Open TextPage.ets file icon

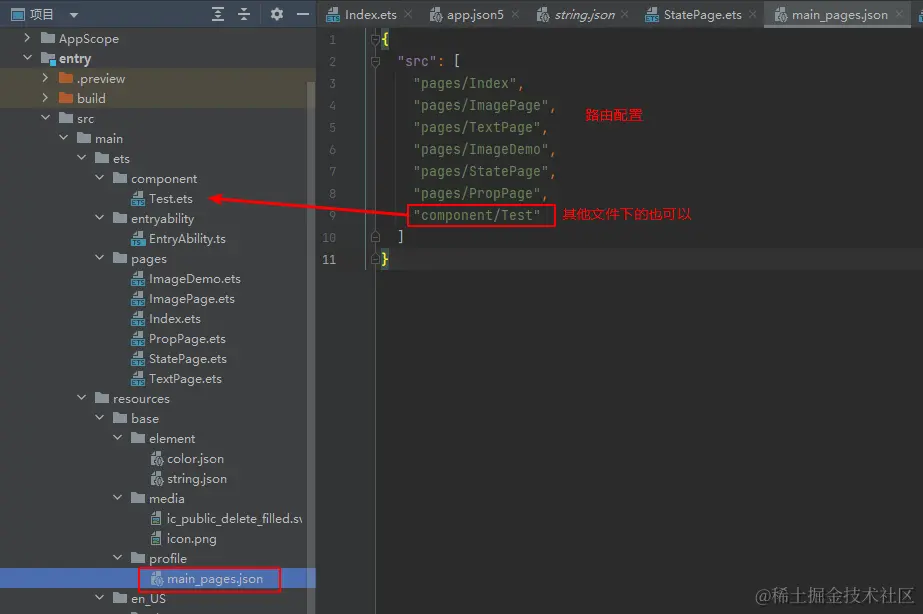[x=138, y=379]
